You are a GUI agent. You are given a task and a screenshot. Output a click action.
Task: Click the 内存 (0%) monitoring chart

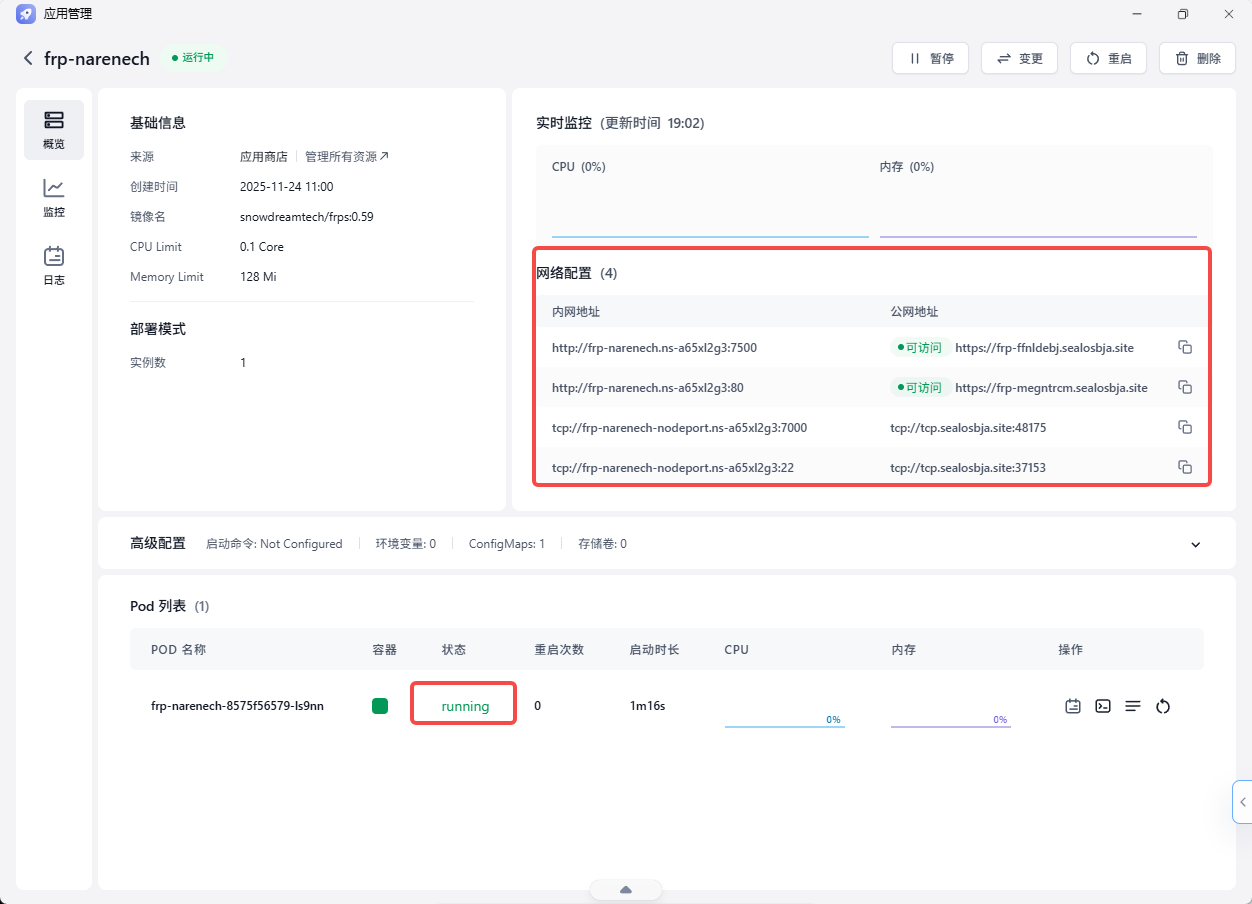pos(1038,198)
